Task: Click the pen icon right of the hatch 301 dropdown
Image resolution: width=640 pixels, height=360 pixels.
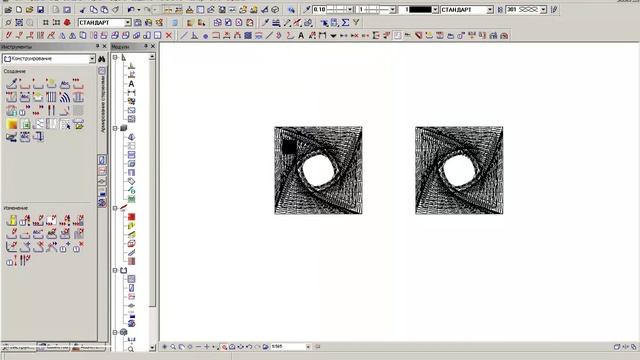Action: [x=554, y=9]
